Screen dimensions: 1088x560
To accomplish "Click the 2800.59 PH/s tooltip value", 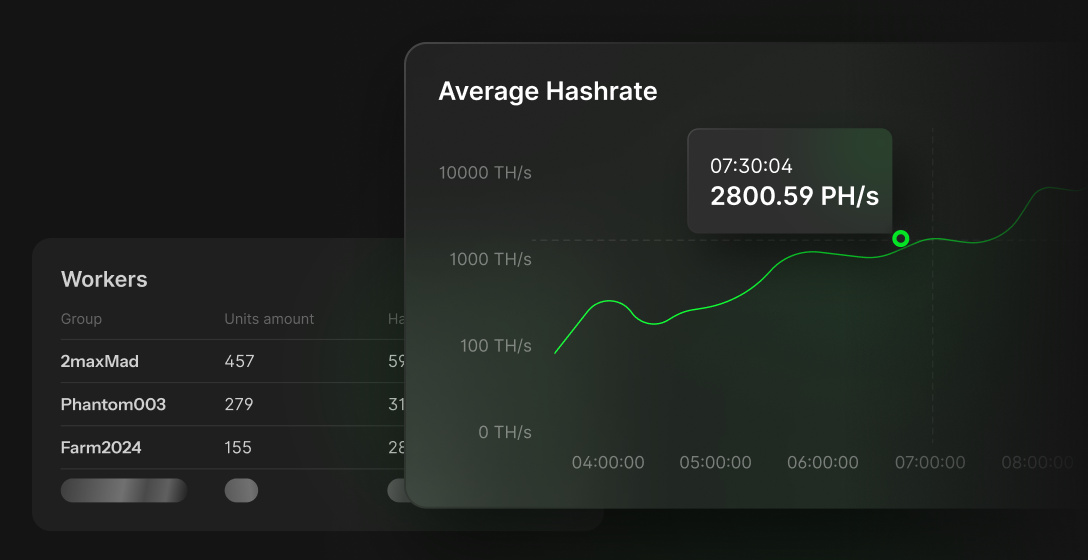I will [794, 196].
